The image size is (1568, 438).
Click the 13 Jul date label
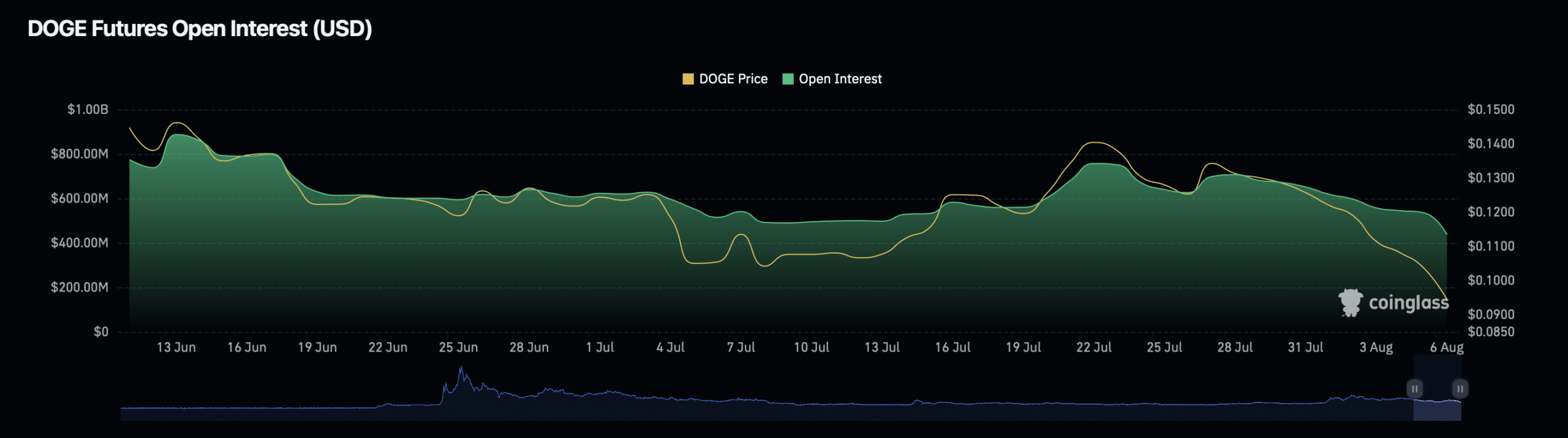[x=882, y=347]
